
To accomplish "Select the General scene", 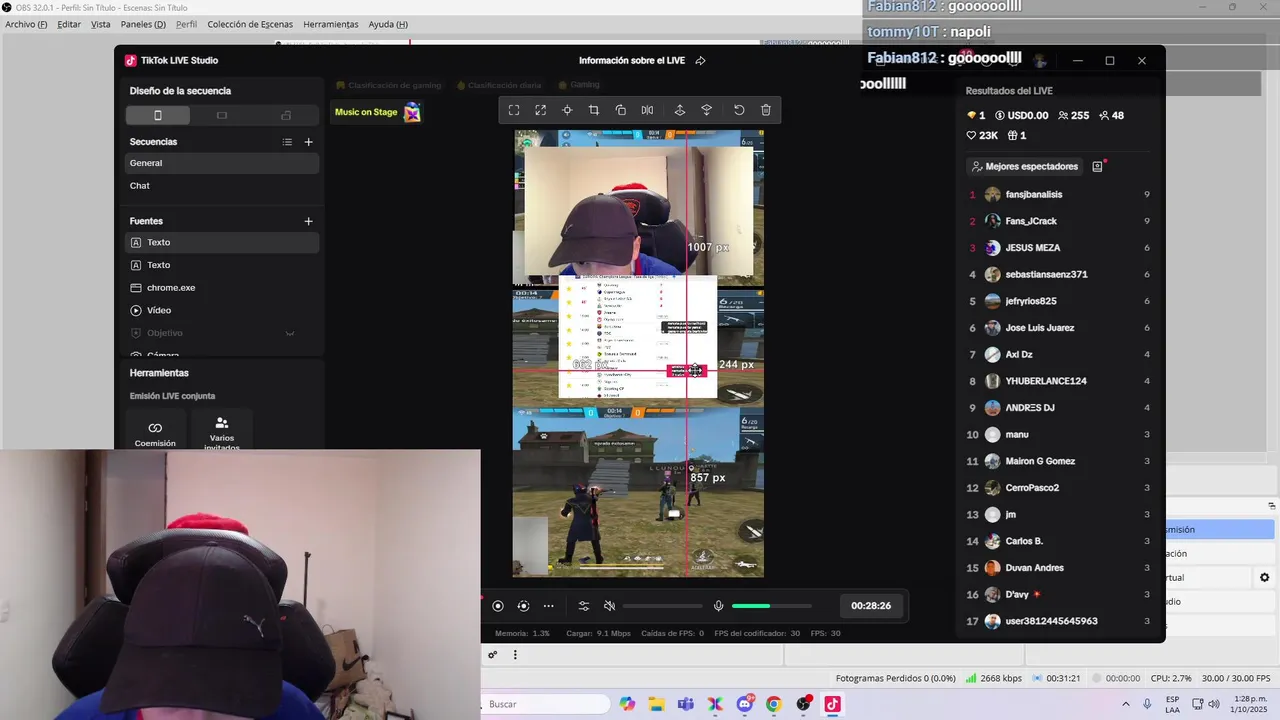I will coord(222,163).
